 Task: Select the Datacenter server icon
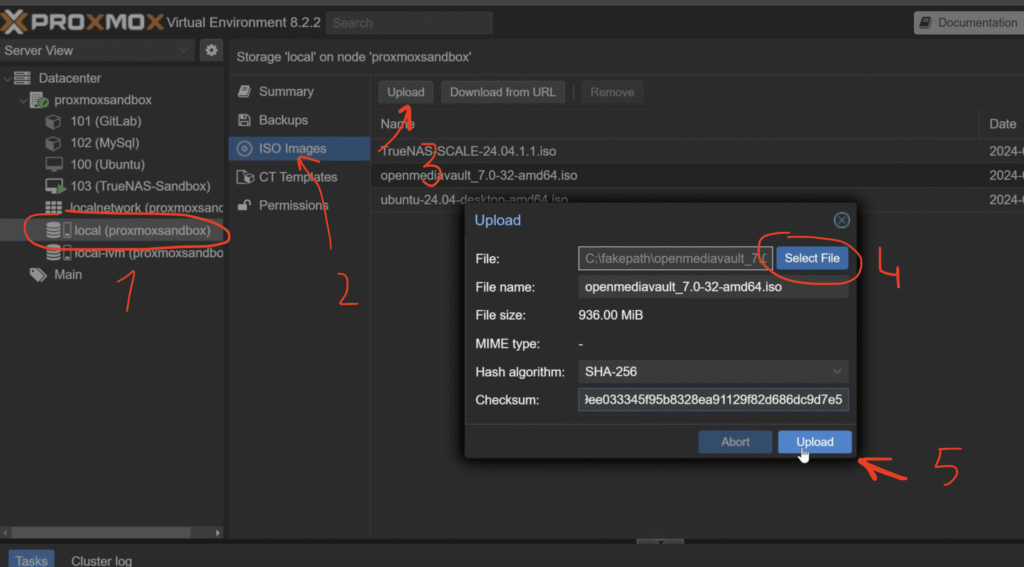pyautogui.click(x=22, y=78)
